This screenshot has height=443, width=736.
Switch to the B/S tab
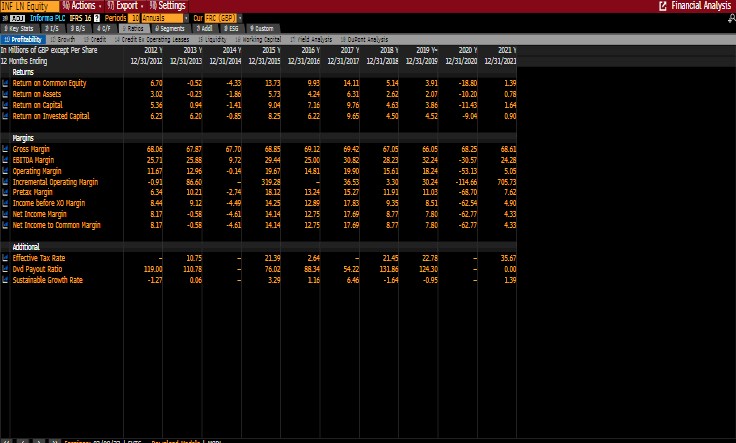[78, 29]
